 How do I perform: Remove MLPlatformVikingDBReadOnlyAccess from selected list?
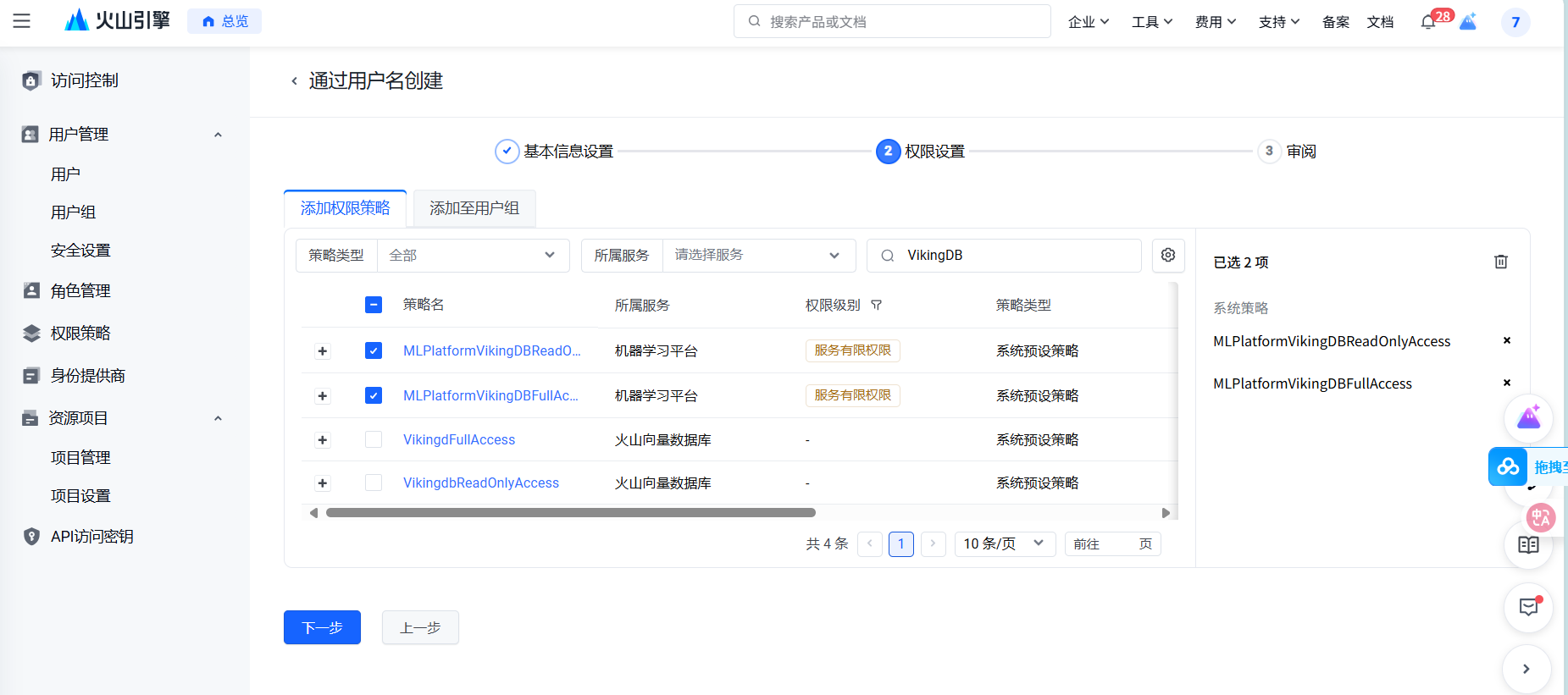1507,340
